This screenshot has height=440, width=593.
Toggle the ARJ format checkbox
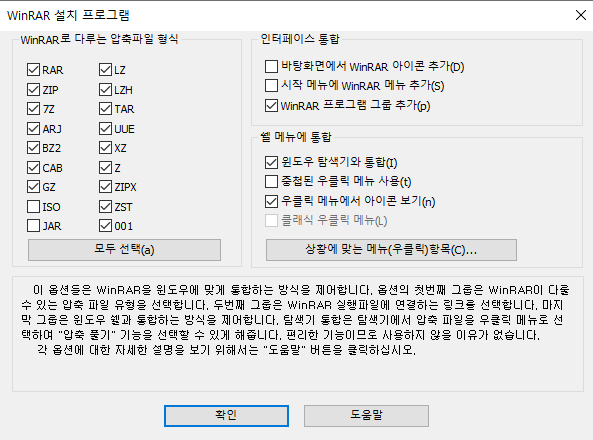[33, 129]
